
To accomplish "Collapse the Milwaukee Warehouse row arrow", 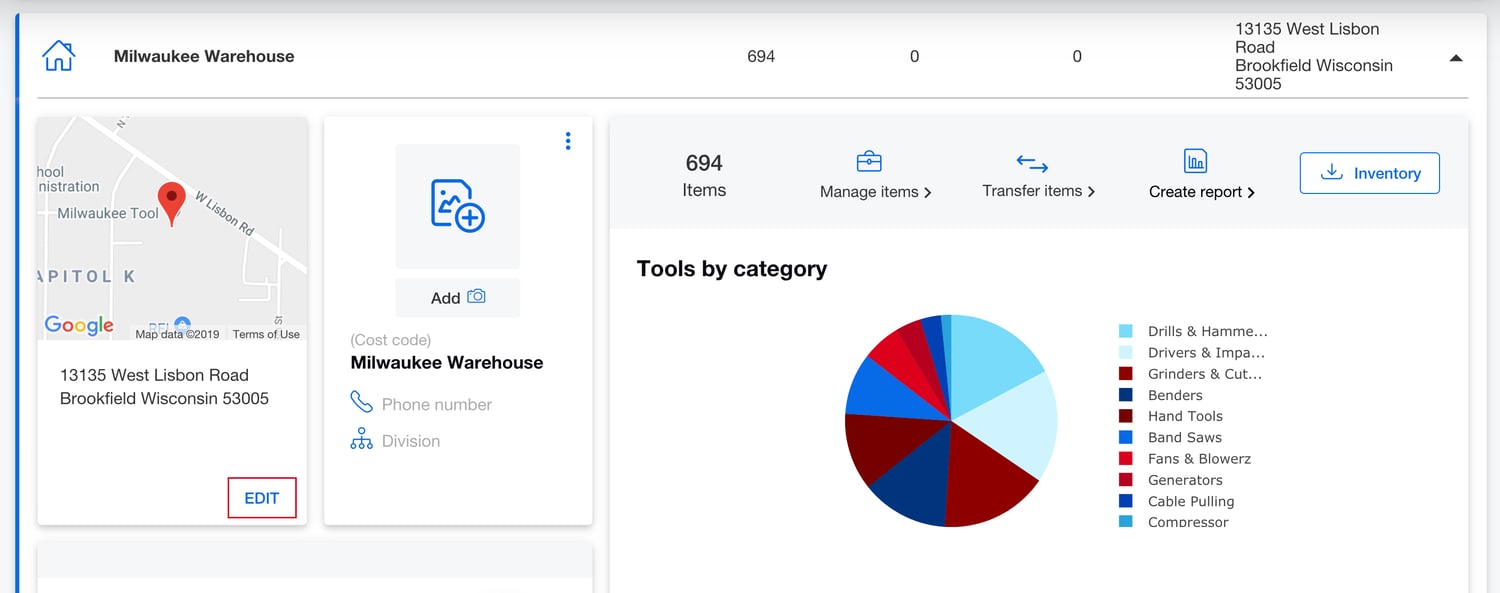I will pyautogui.click(x=1456, y=58).
